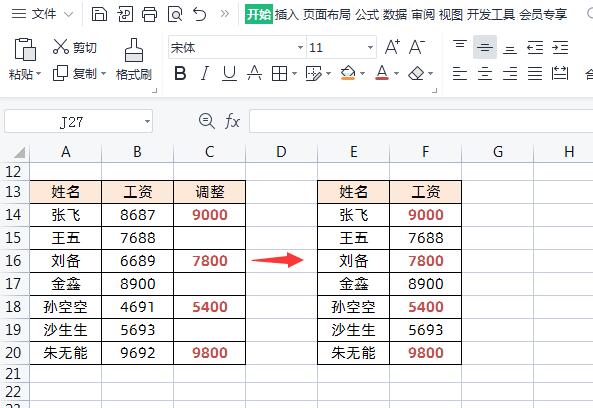
Task: Open Insert Function with the fx icon
Action: (232, 121)
